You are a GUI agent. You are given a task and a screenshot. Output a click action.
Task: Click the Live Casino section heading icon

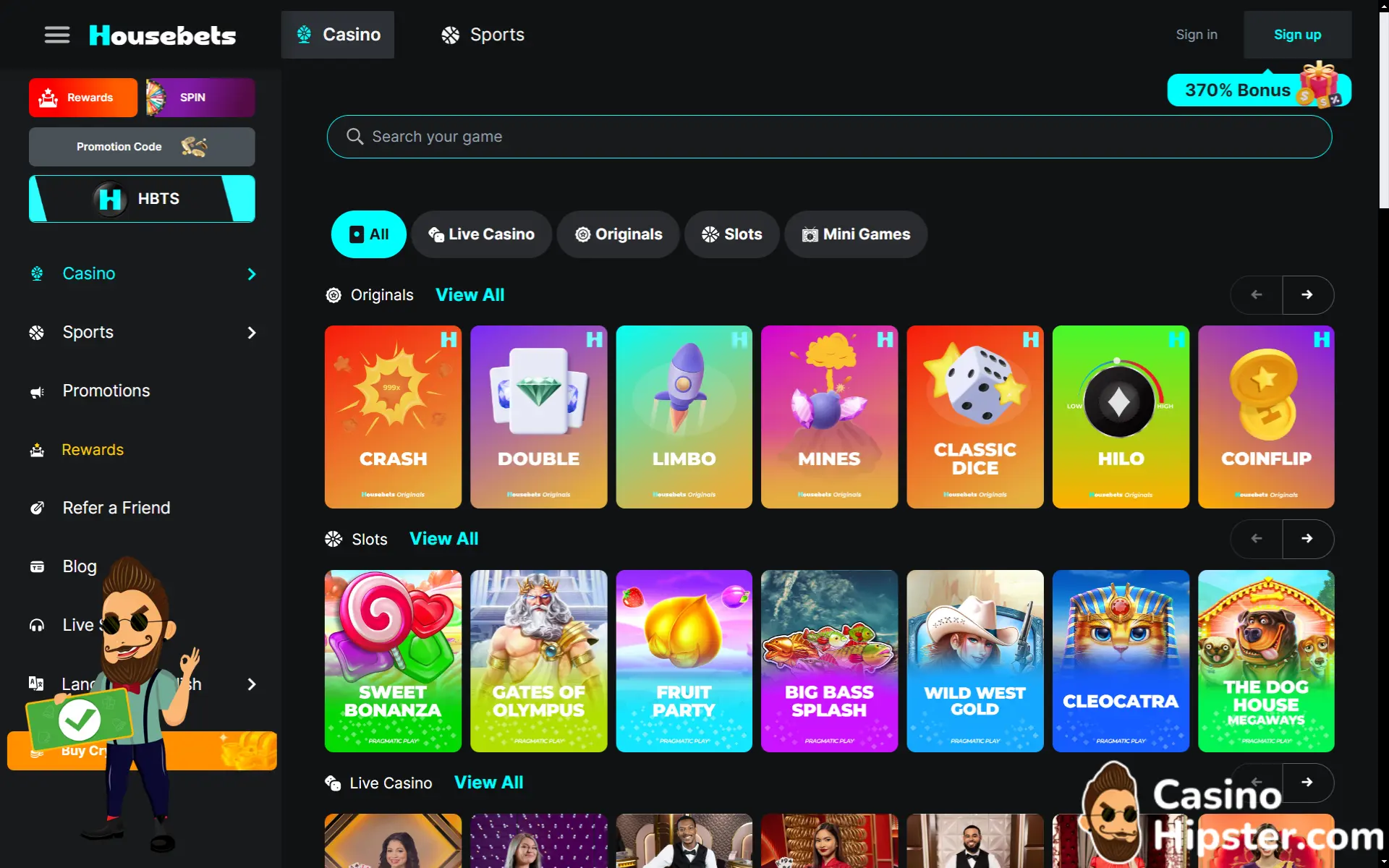(x=333, y=783)
